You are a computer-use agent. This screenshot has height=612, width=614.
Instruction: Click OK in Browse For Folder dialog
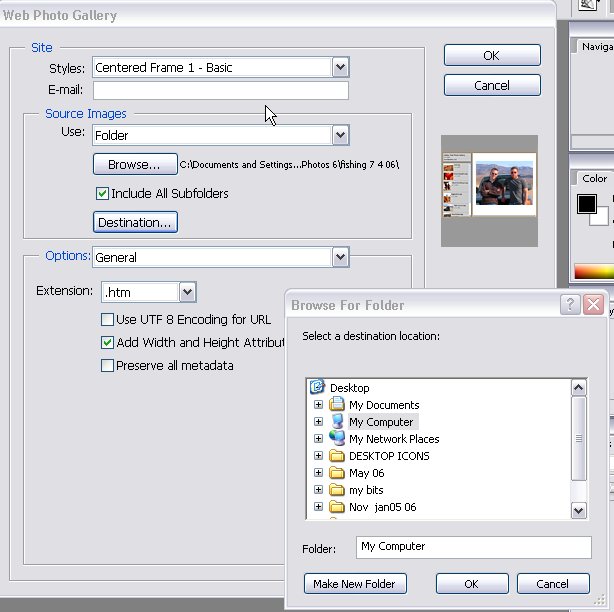tap(472, 584)
